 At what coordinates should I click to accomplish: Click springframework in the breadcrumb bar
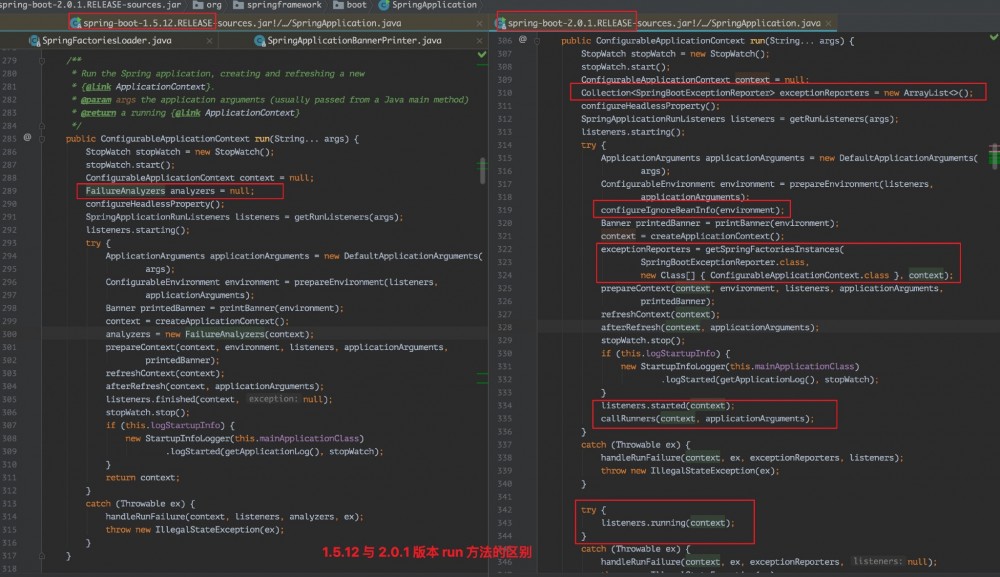(283, 5)
